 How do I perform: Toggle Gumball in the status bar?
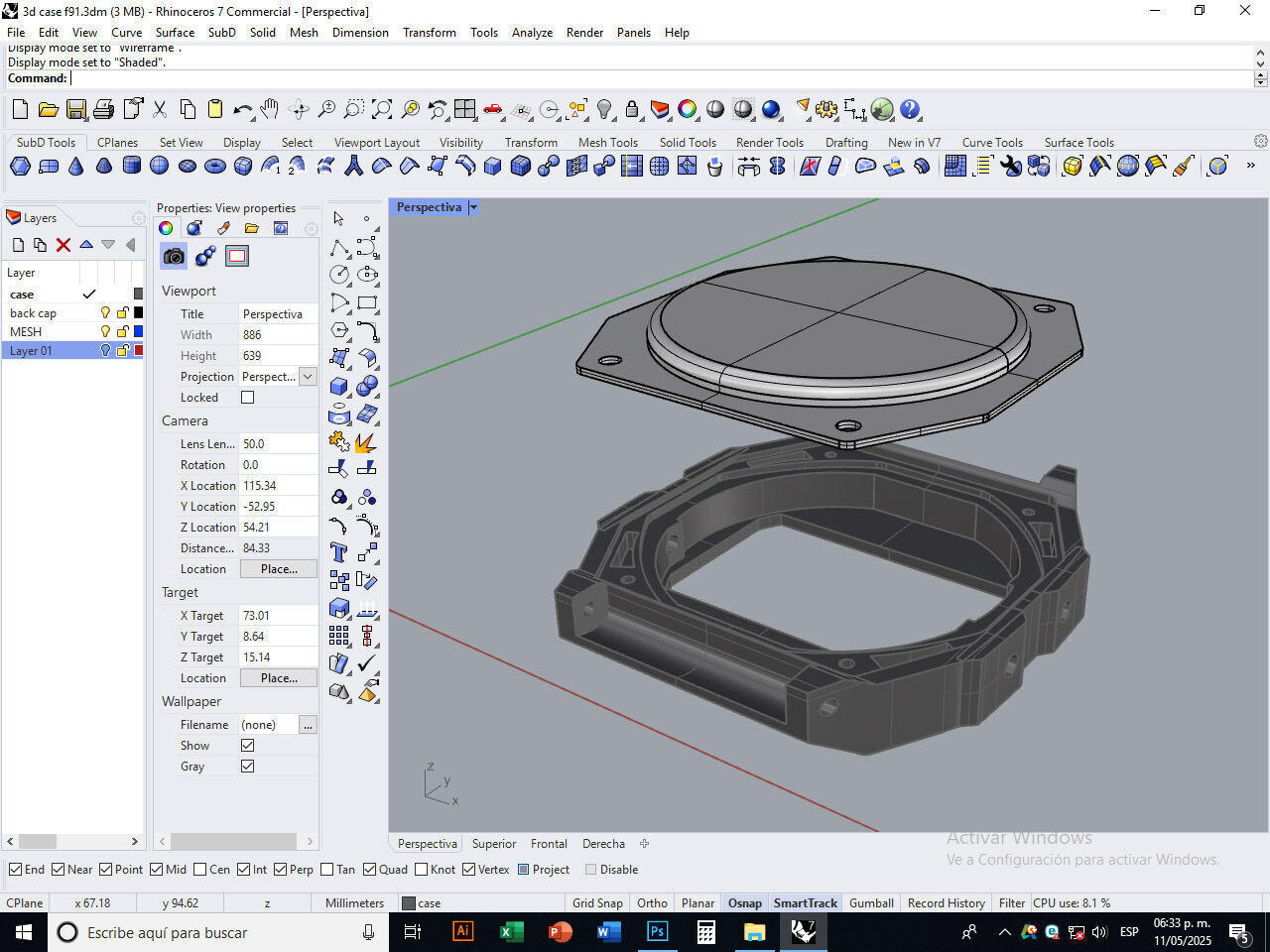(x=871, y=903)
